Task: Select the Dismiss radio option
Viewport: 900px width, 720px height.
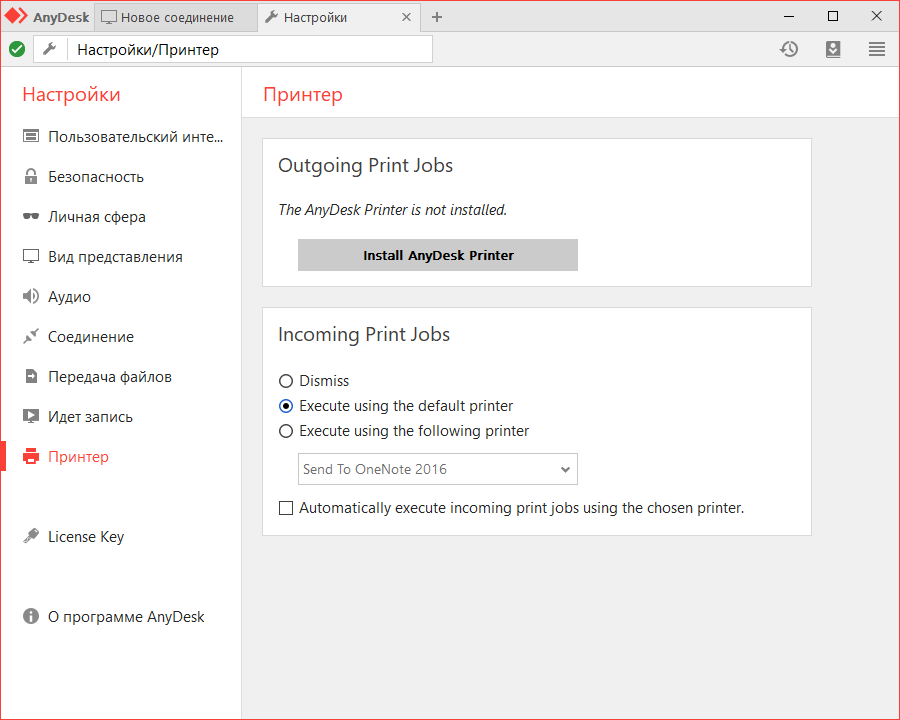Action: point(287,381)
